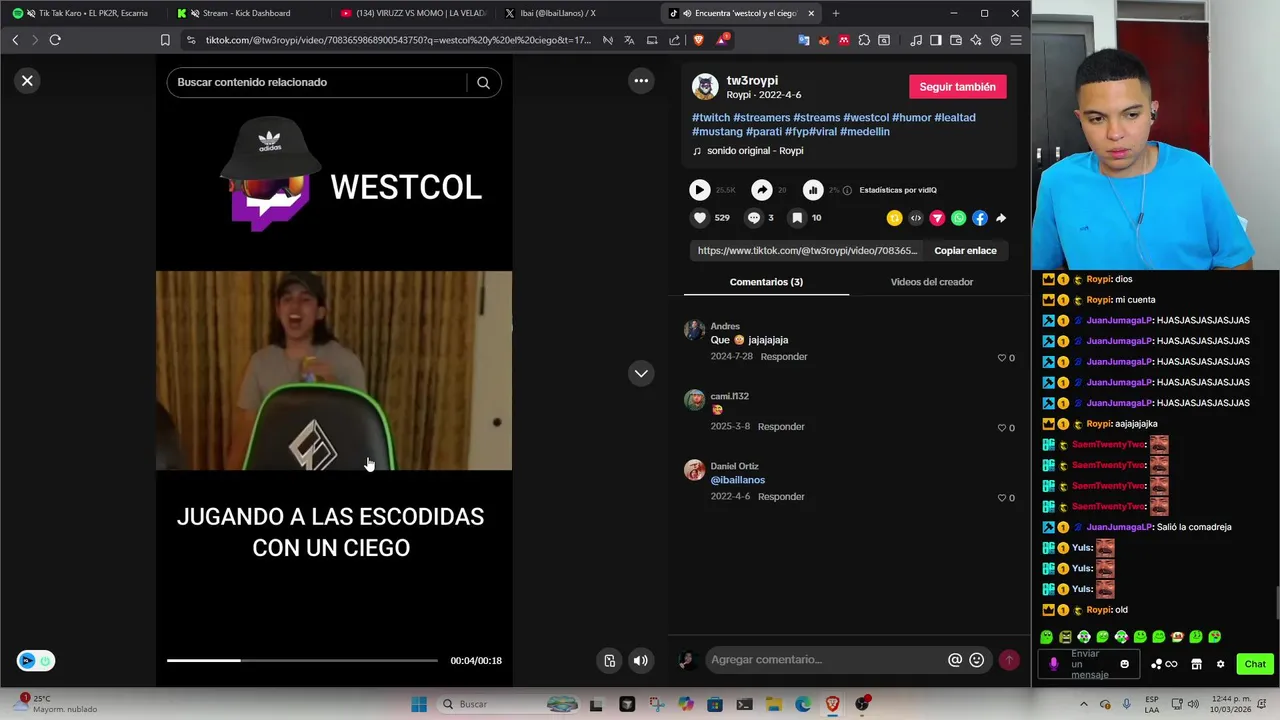Open browser extensions puzzle icon
This screenshot has height=720, width=1280.
pyautogui.click(x=865, y=40)
